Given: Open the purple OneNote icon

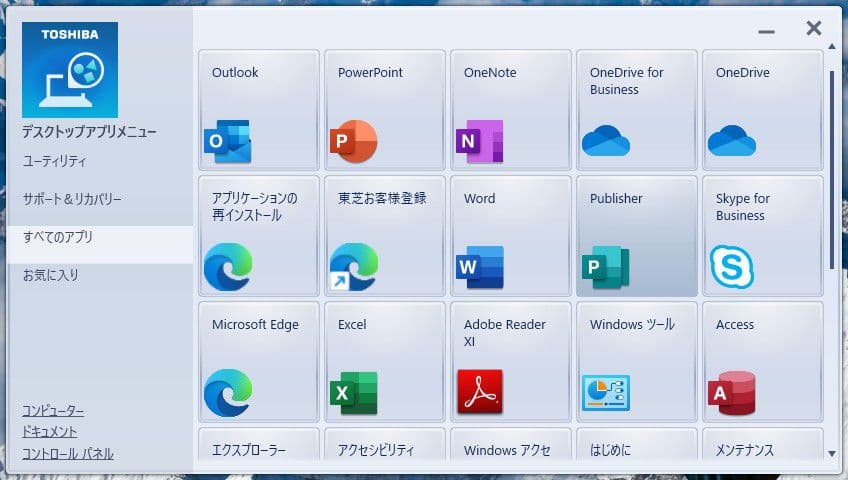Looking at the screenshot, I should pyautogui.click(x=480, y=141).
